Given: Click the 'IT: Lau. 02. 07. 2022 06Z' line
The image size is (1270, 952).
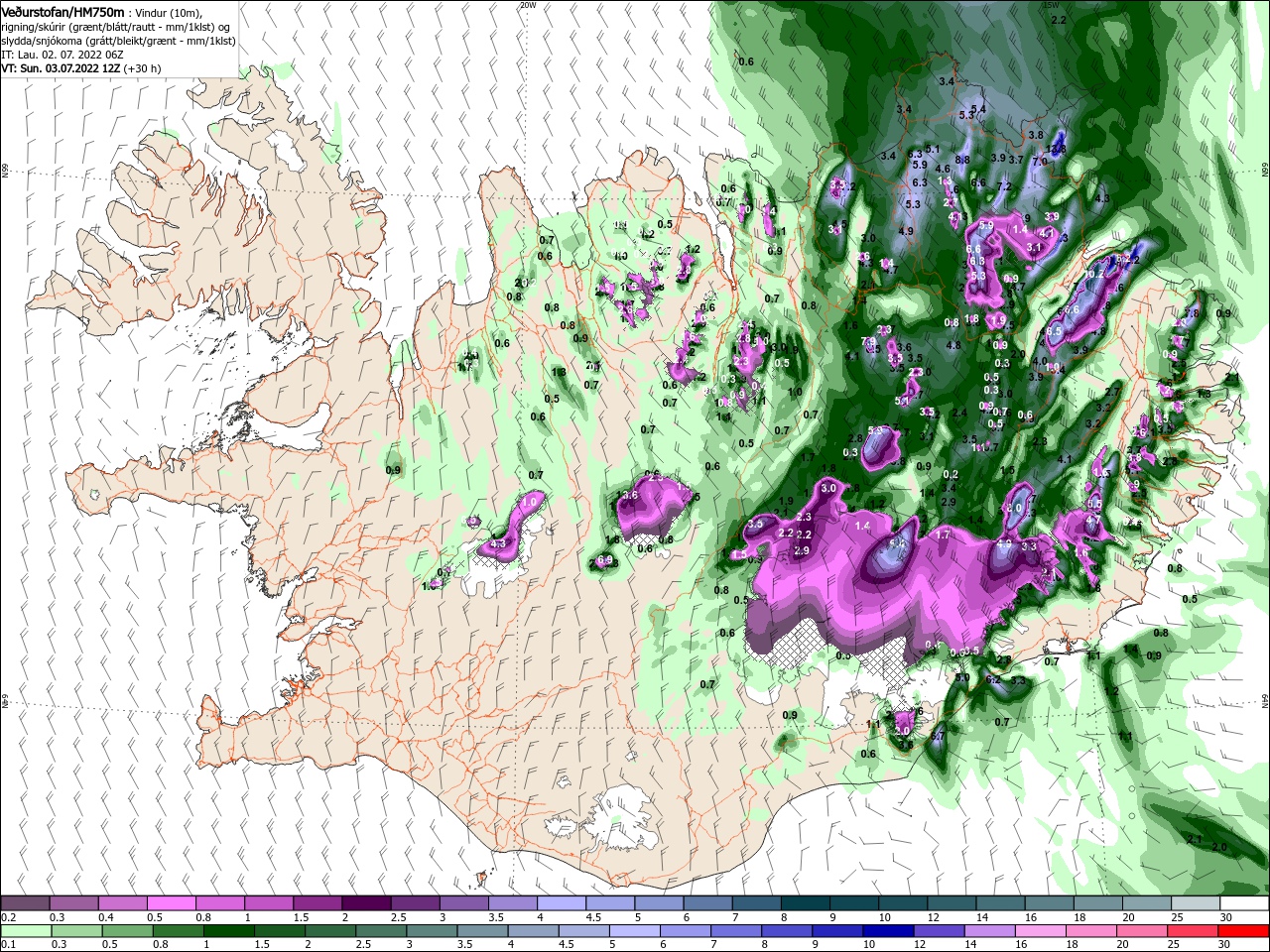Looking at the screenshot, I should 63,55.
